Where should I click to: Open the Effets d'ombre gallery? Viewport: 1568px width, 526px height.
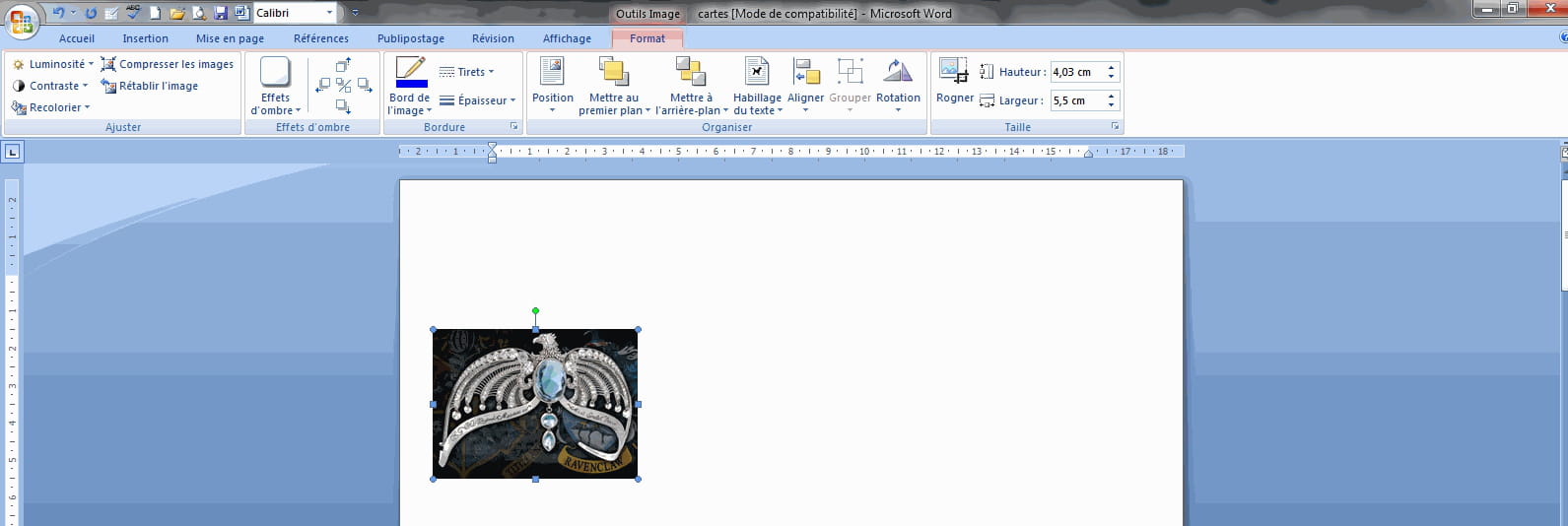tap(276, 86)
